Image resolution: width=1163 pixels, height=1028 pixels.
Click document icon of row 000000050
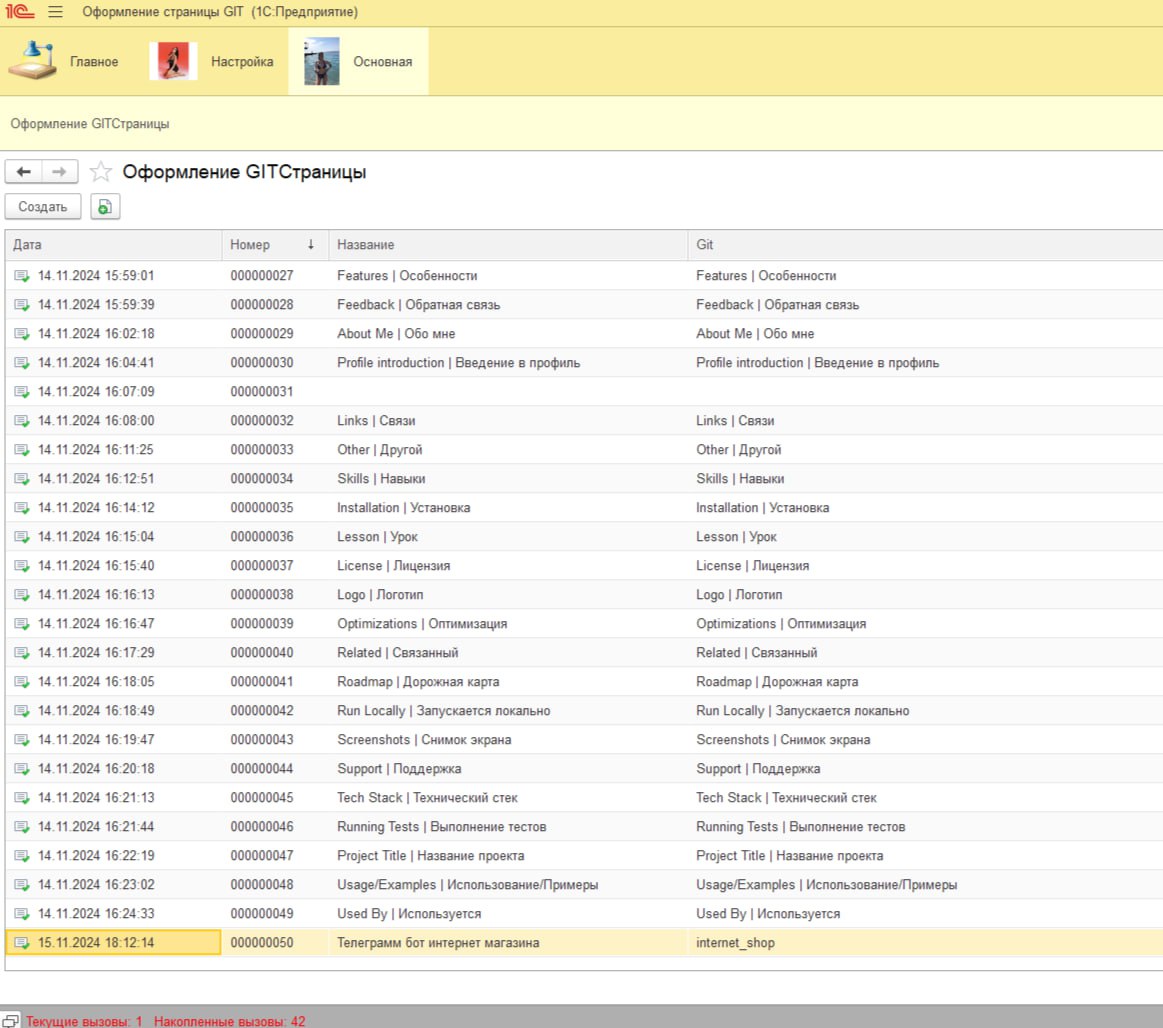(22, 943)
